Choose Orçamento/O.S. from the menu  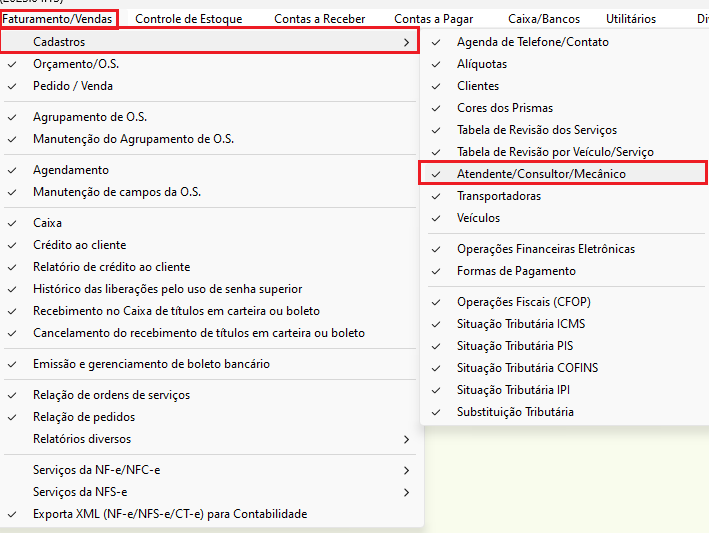pos(76,64)
